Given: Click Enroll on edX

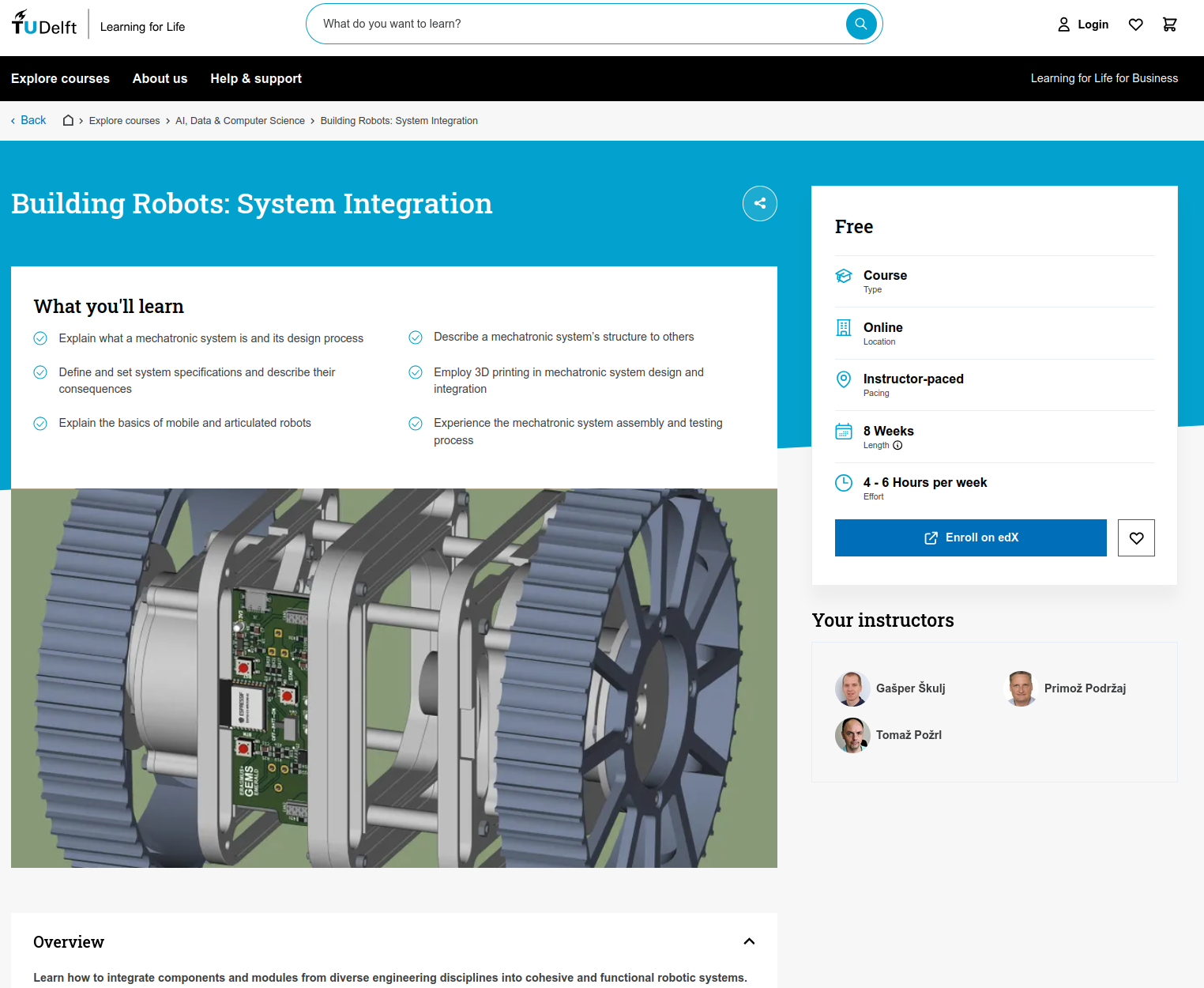Looking at the screenshot, I should point(970,537).
